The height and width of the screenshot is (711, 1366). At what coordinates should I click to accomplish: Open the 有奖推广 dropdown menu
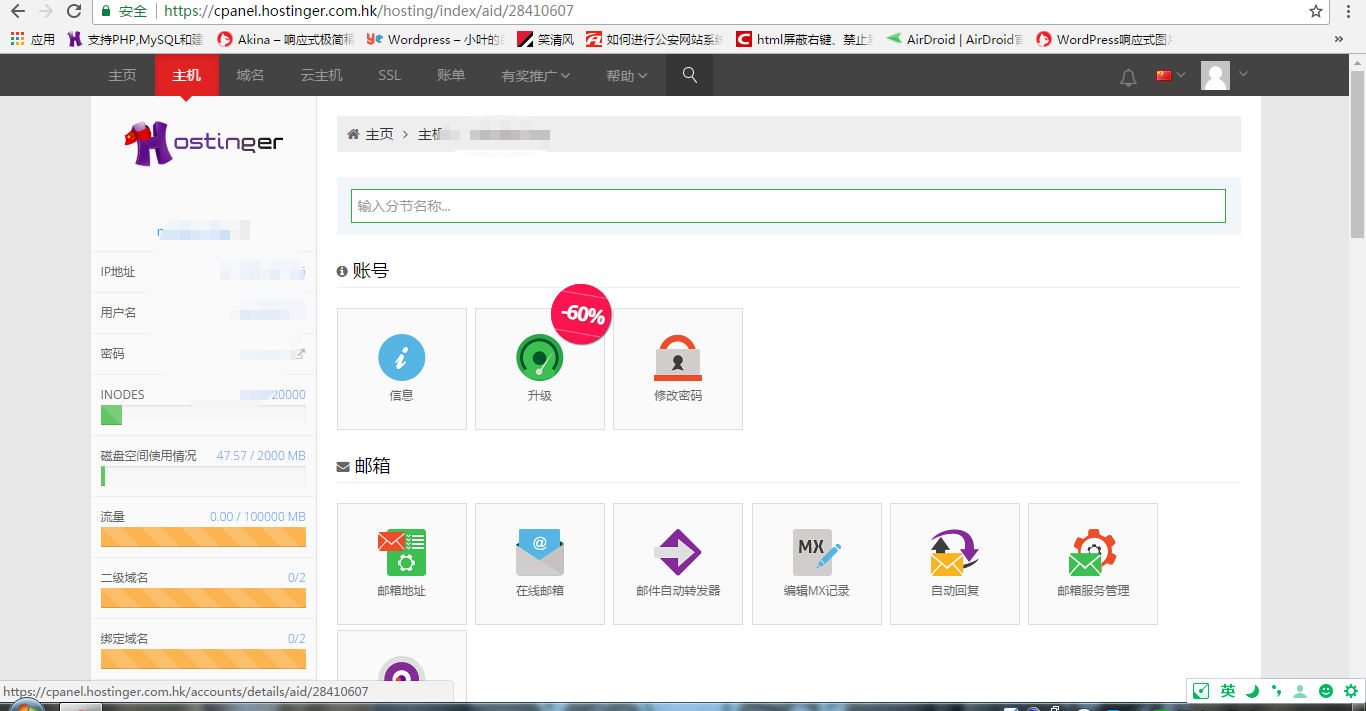[535, 74]
